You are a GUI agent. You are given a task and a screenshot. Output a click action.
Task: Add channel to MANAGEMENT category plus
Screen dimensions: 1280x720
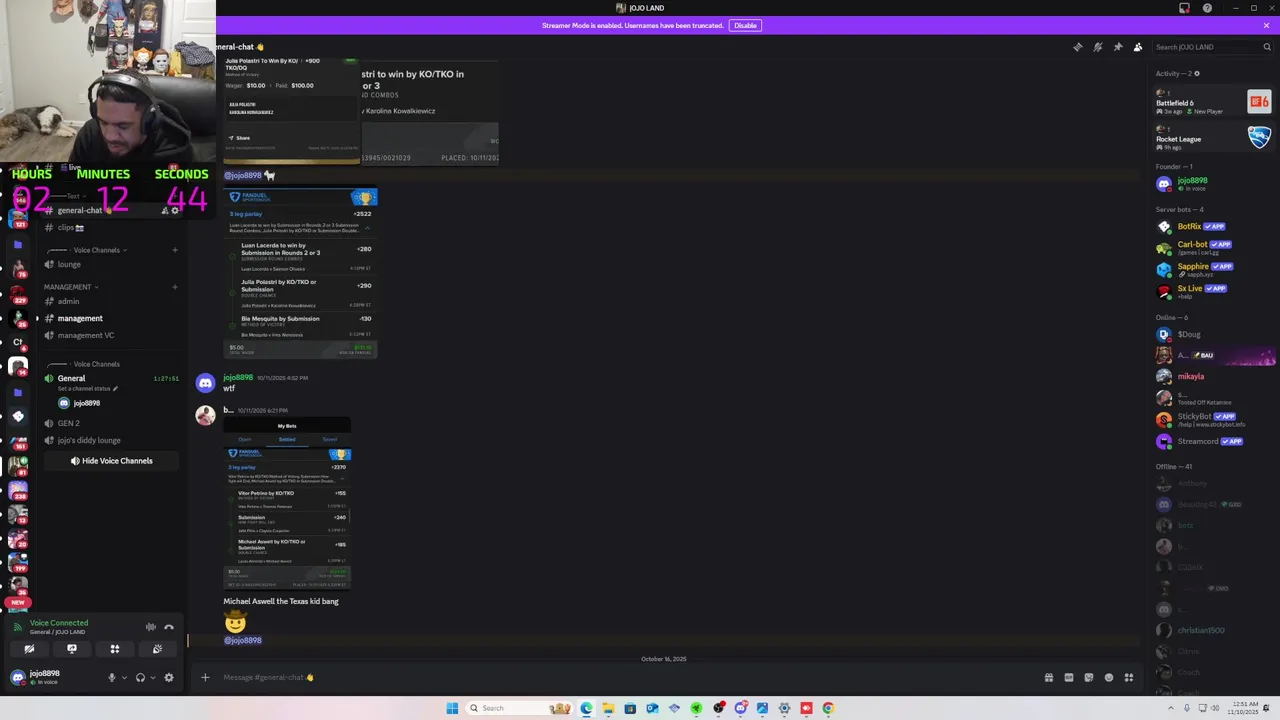pos(175,287)
